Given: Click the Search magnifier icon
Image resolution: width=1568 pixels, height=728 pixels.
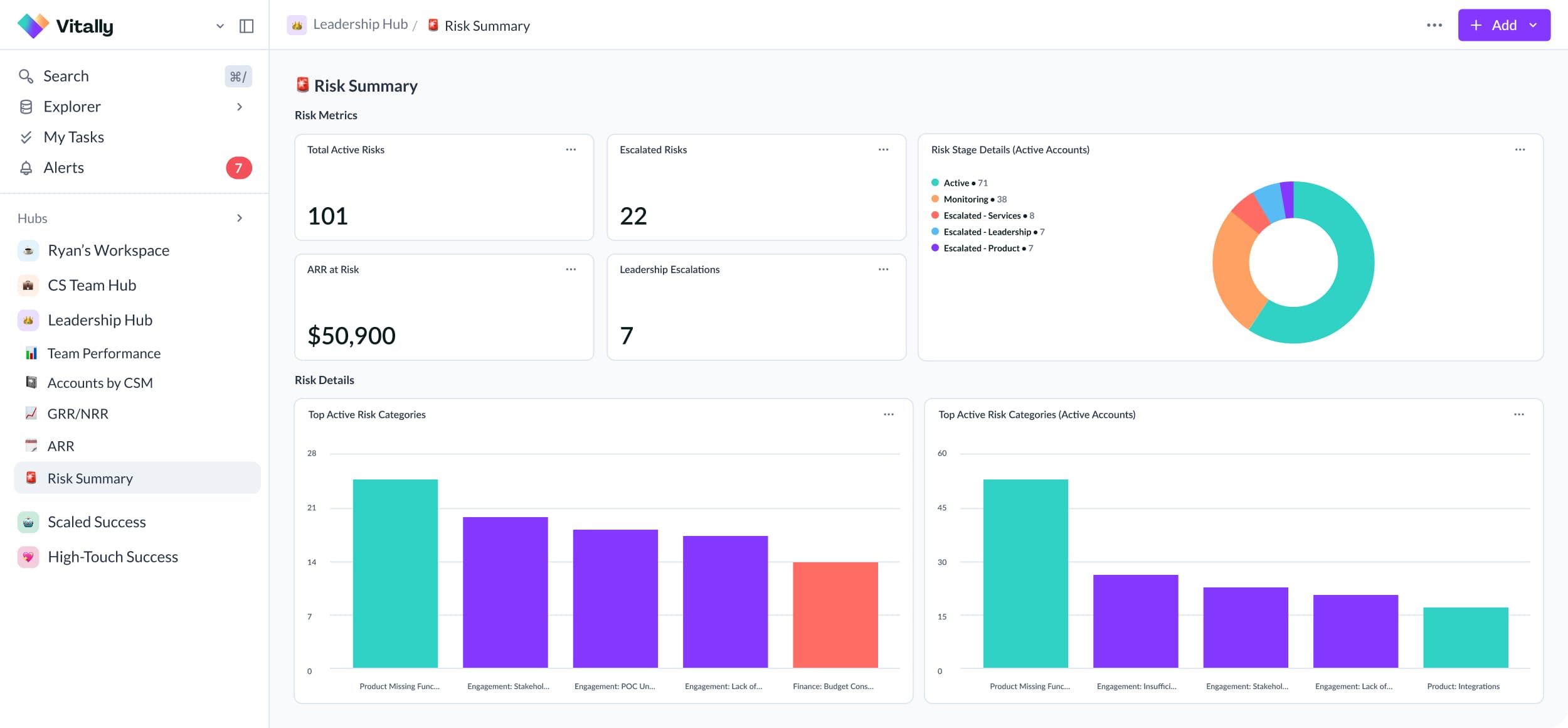Looking at the screenshot, I should [x=26, y=77].
